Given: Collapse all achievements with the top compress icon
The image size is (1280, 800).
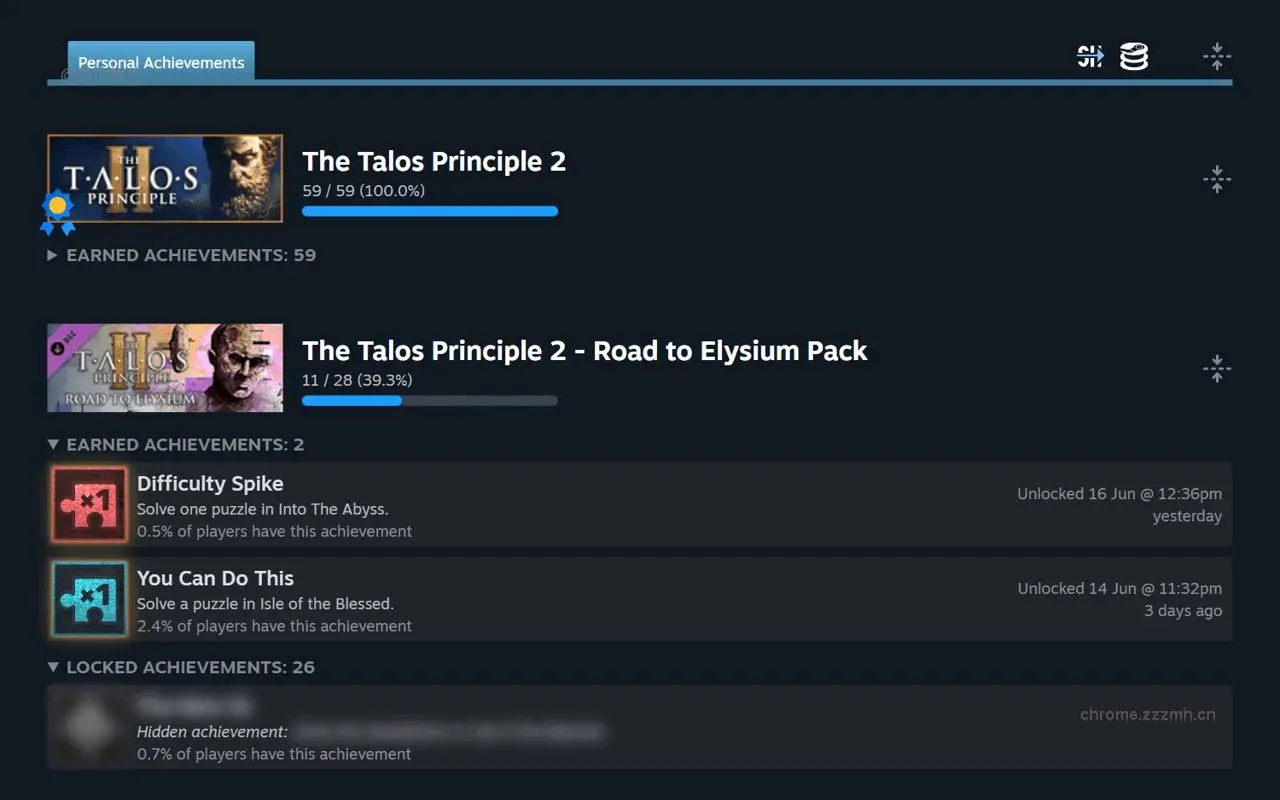Looking at the screenshot, I should (x=1217, y=57).
